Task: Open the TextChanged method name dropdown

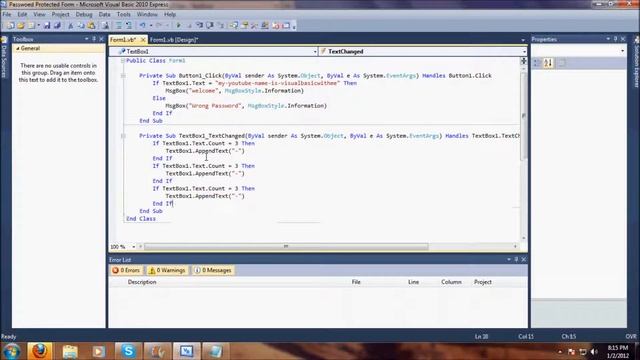Action: click(x=524, y=51)
